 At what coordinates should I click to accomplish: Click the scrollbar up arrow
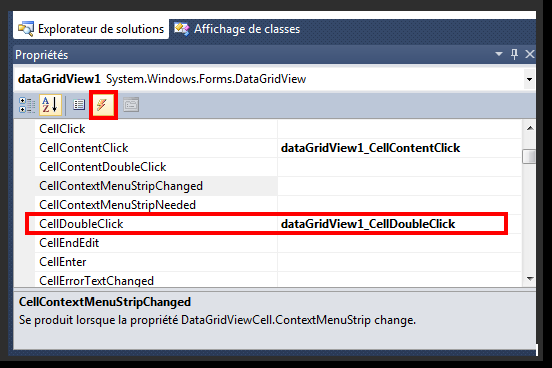tap(529, 128)
